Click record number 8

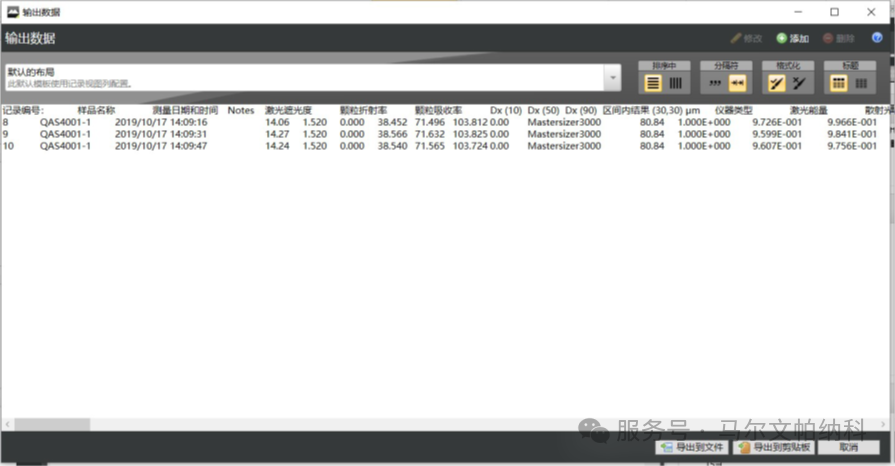point(6,122)
